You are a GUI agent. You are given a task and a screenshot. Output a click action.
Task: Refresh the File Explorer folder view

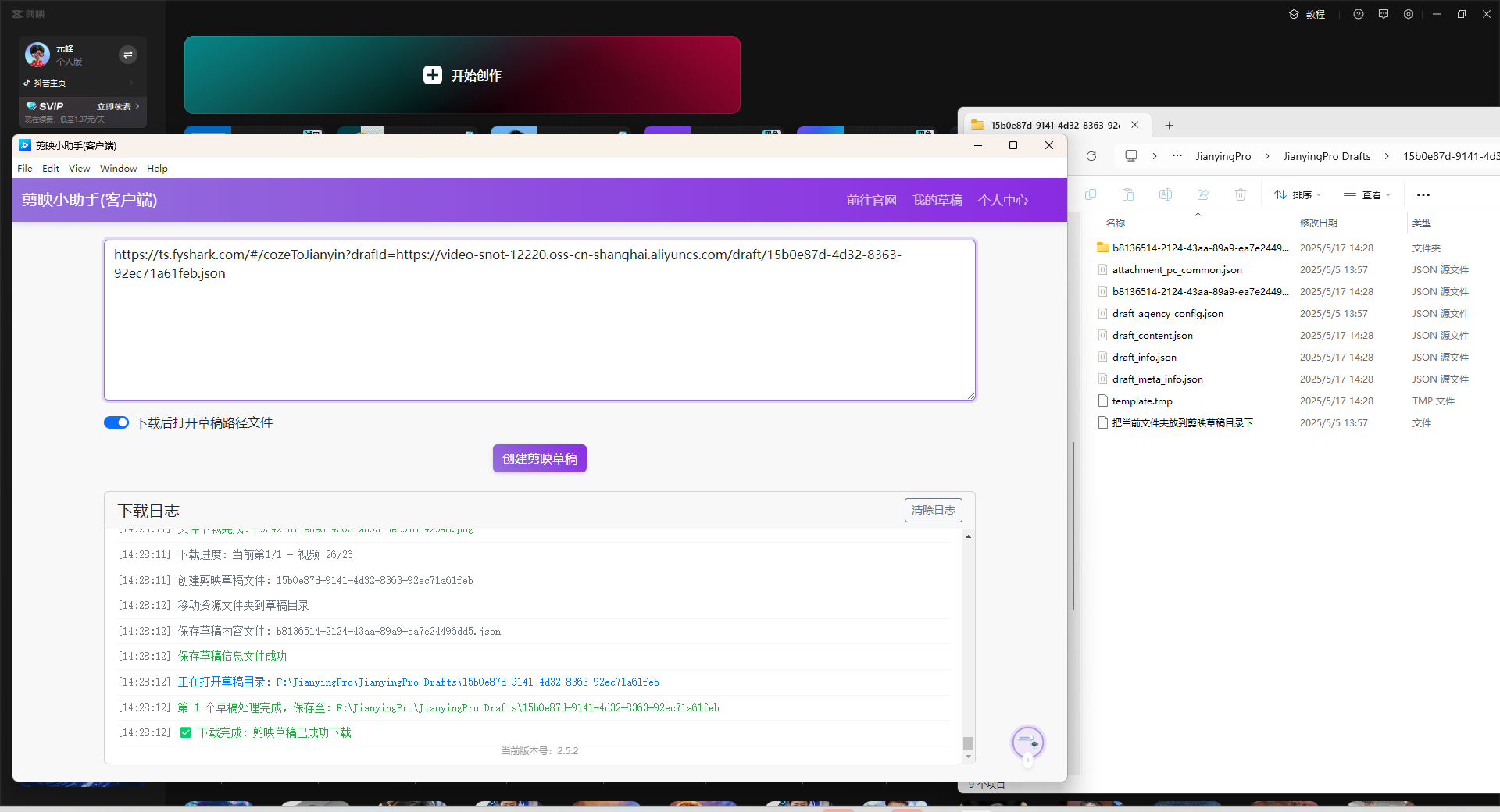(x=1091, y=156)
